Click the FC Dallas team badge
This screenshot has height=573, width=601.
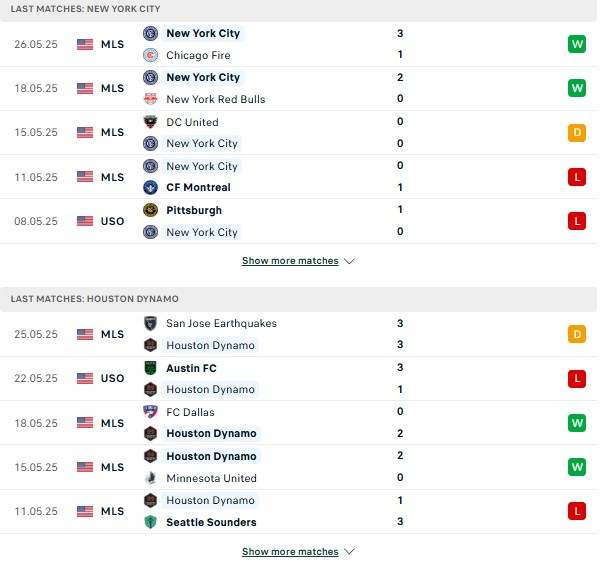[x=150, y=412]
